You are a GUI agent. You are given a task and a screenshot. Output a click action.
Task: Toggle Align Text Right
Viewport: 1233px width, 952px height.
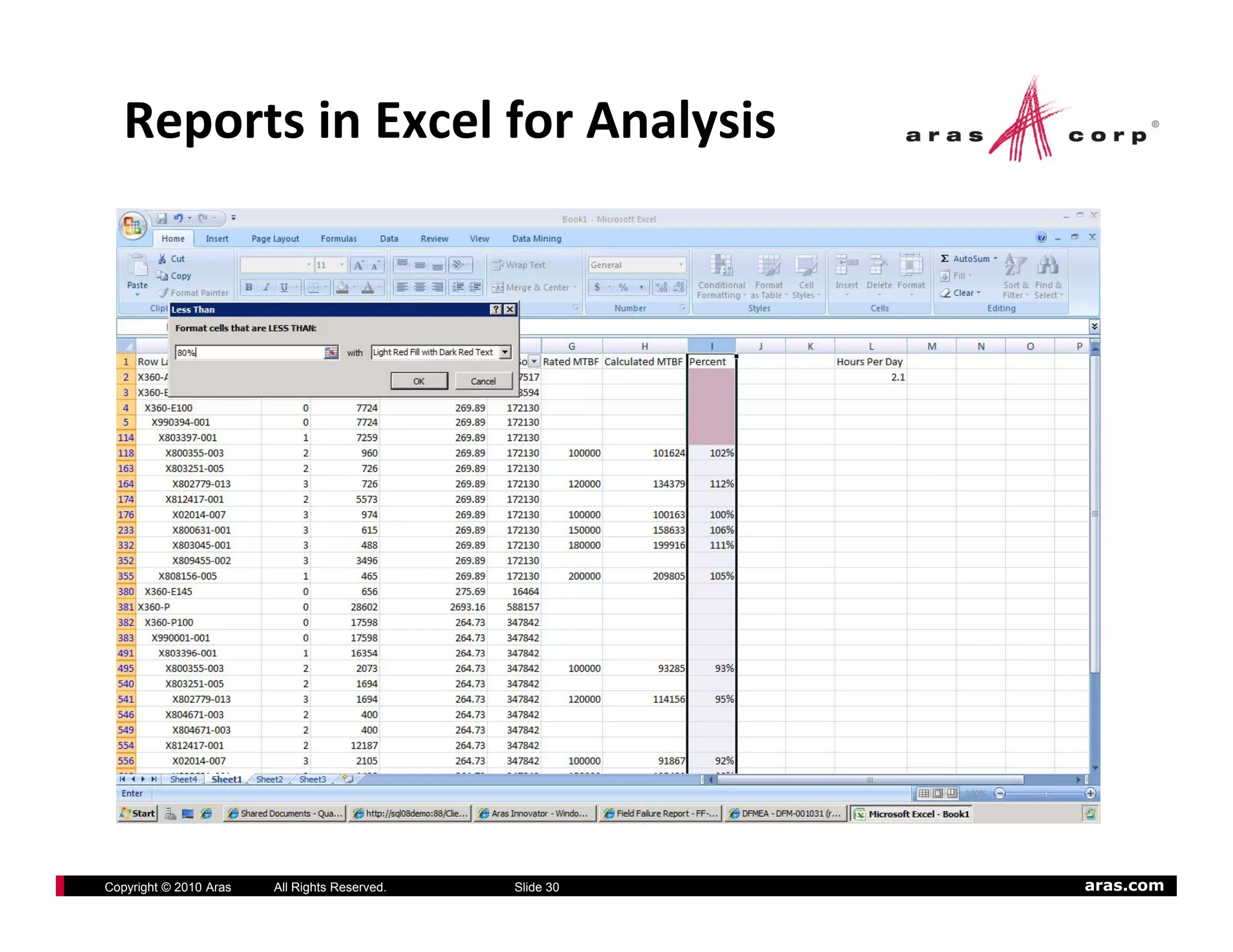coord(438,288)
